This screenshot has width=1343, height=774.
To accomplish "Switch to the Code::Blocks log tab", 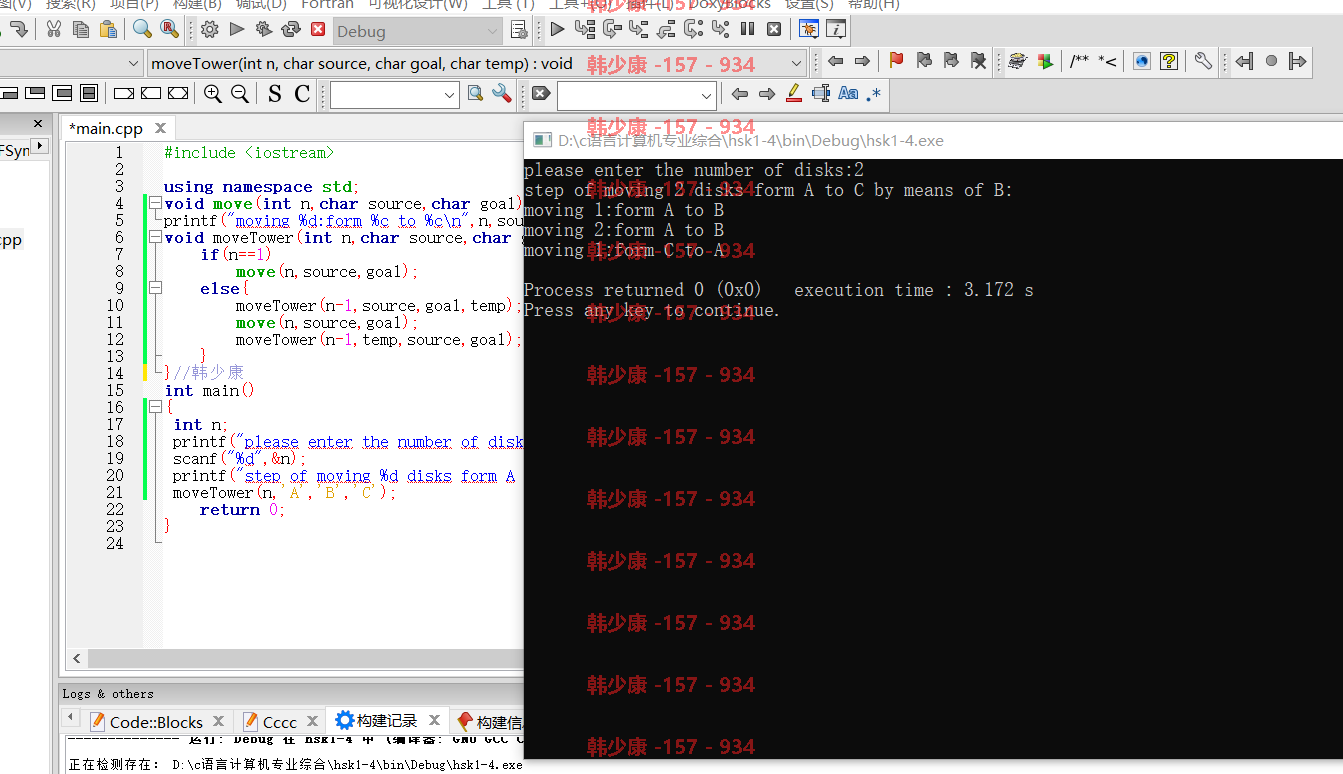I will [x=156, y=721].
